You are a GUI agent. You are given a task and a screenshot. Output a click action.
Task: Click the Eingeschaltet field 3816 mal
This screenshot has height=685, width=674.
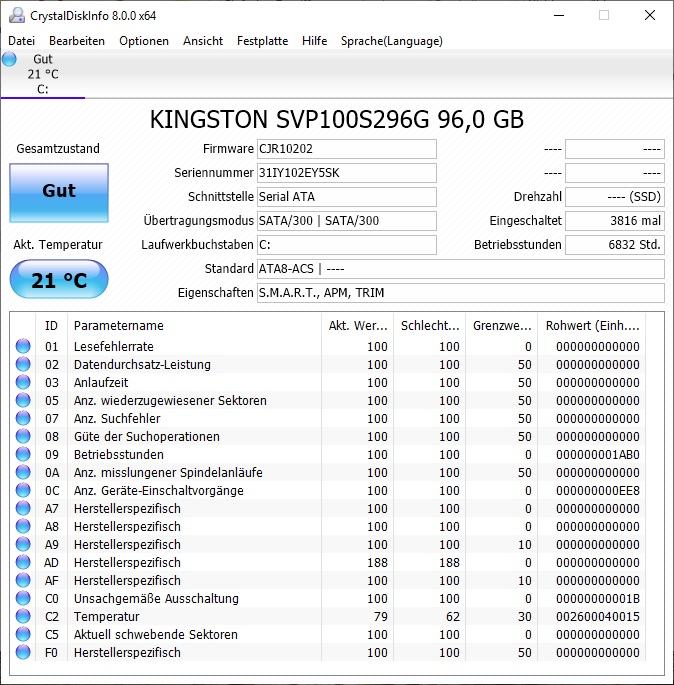[x=615, y=221]
